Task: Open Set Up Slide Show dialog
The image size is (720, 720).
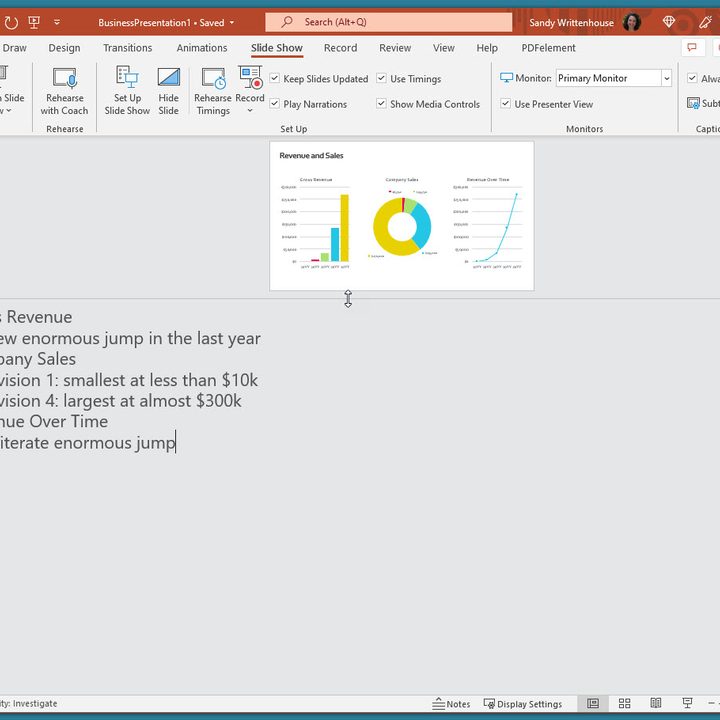Action: (127, 91)
